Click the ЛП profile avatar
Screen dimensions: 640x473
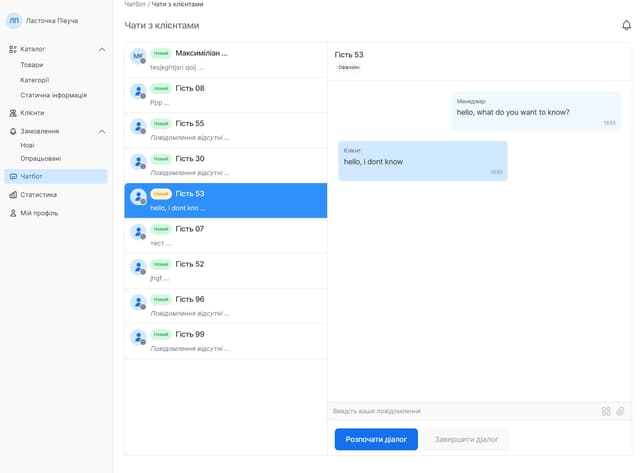point(14,20)
